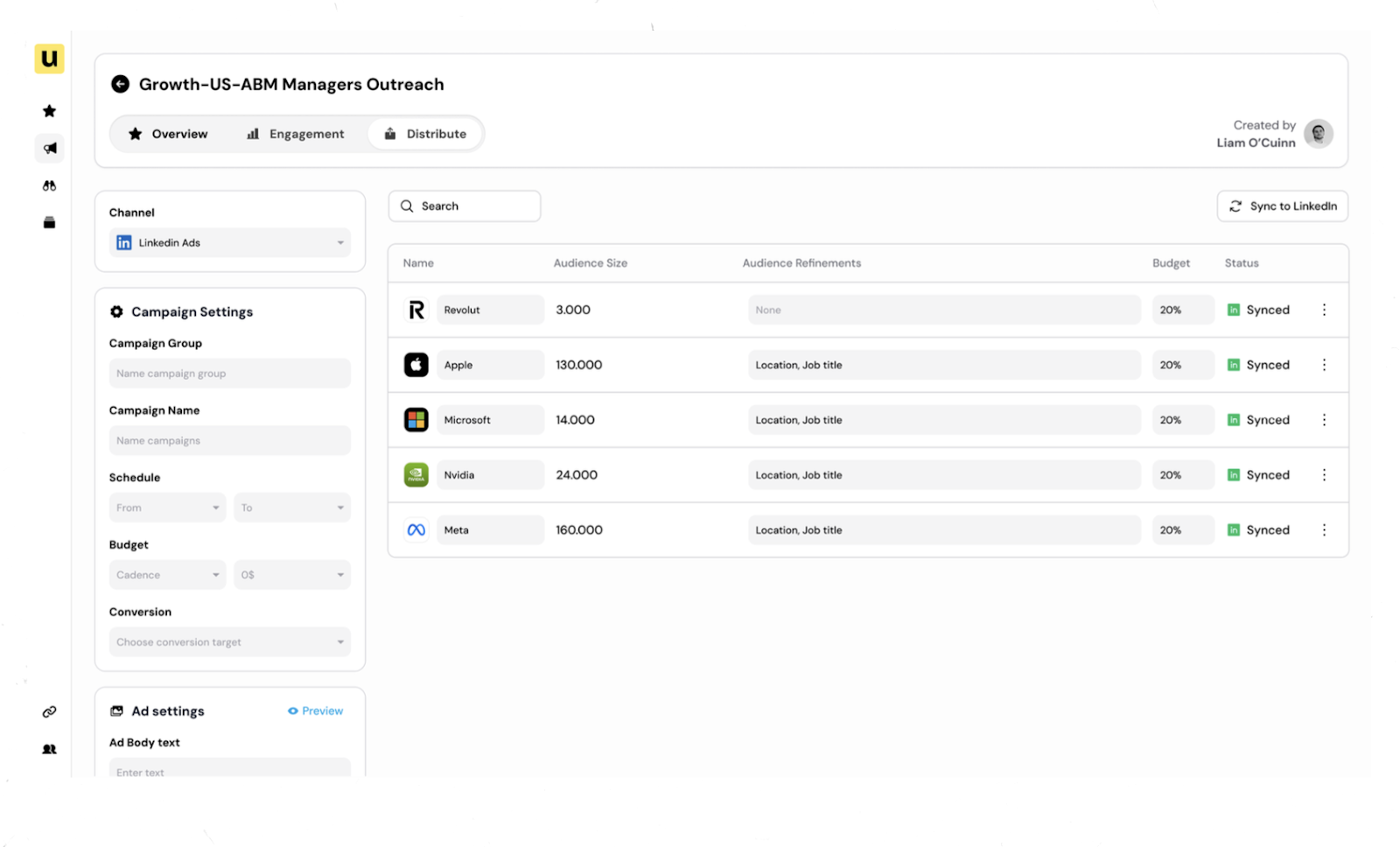Click the Preview link in Ad settings
The image size is (1400, 847).
click(x=316, y=710)
